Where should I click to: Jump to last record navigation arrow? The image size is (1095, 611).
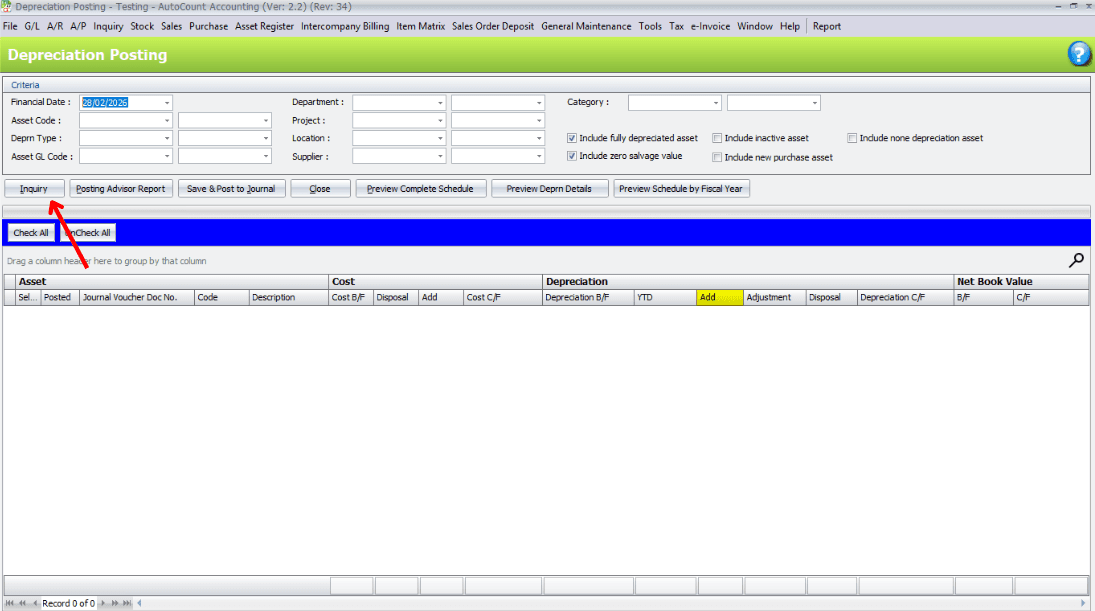127,603
